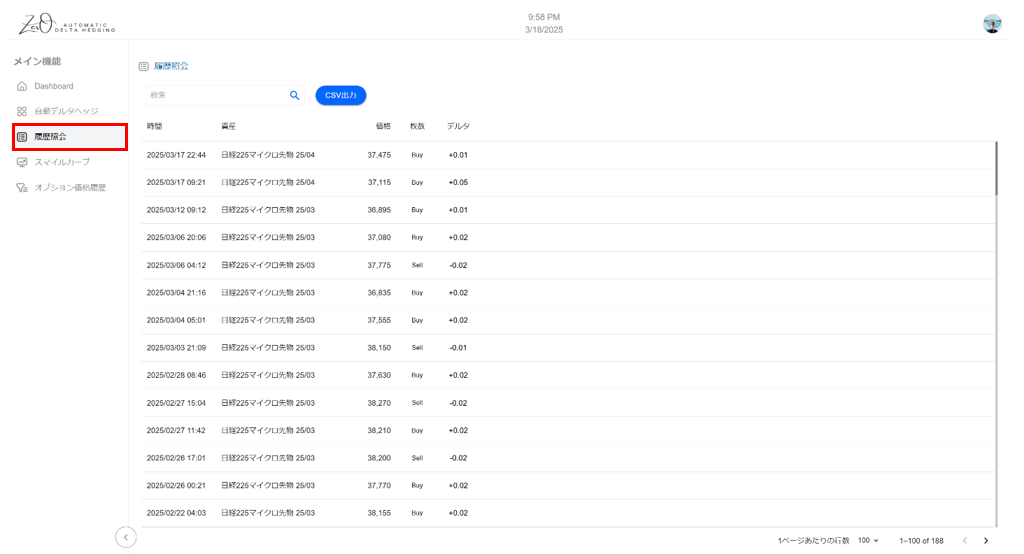
Task: Collapse the sidebar with the chevron button
Action: pyautogui.click(x=126, y=538)
